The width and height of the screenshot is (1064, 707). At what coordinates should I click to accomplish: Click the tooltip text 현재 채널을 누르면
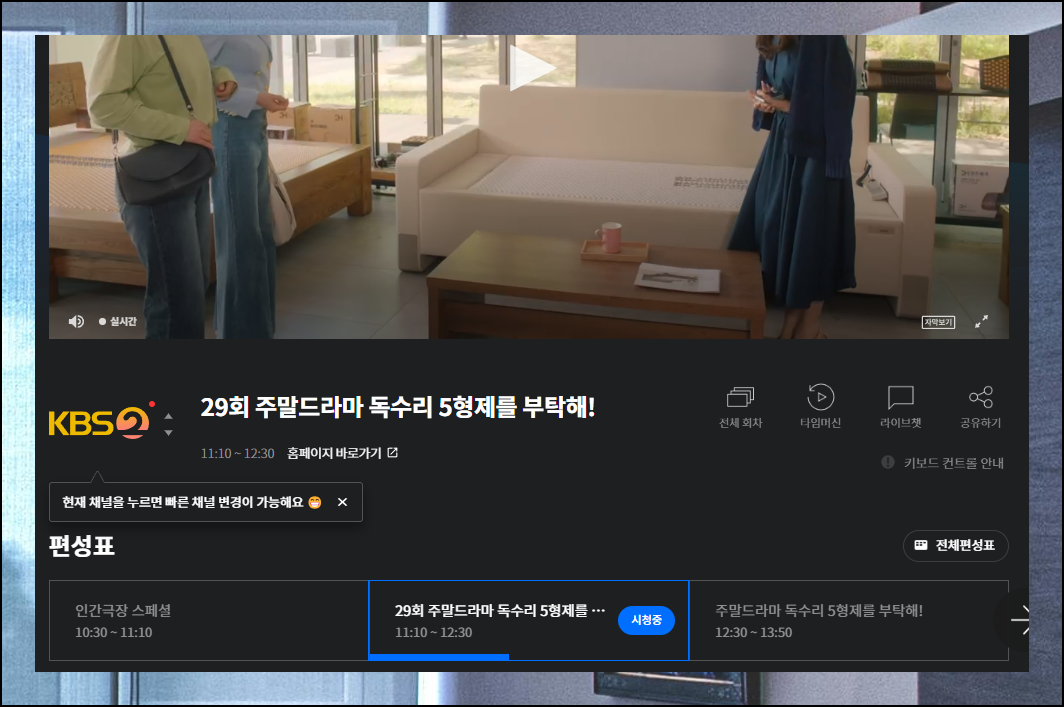pyautogui.click(x=183, y=502)
